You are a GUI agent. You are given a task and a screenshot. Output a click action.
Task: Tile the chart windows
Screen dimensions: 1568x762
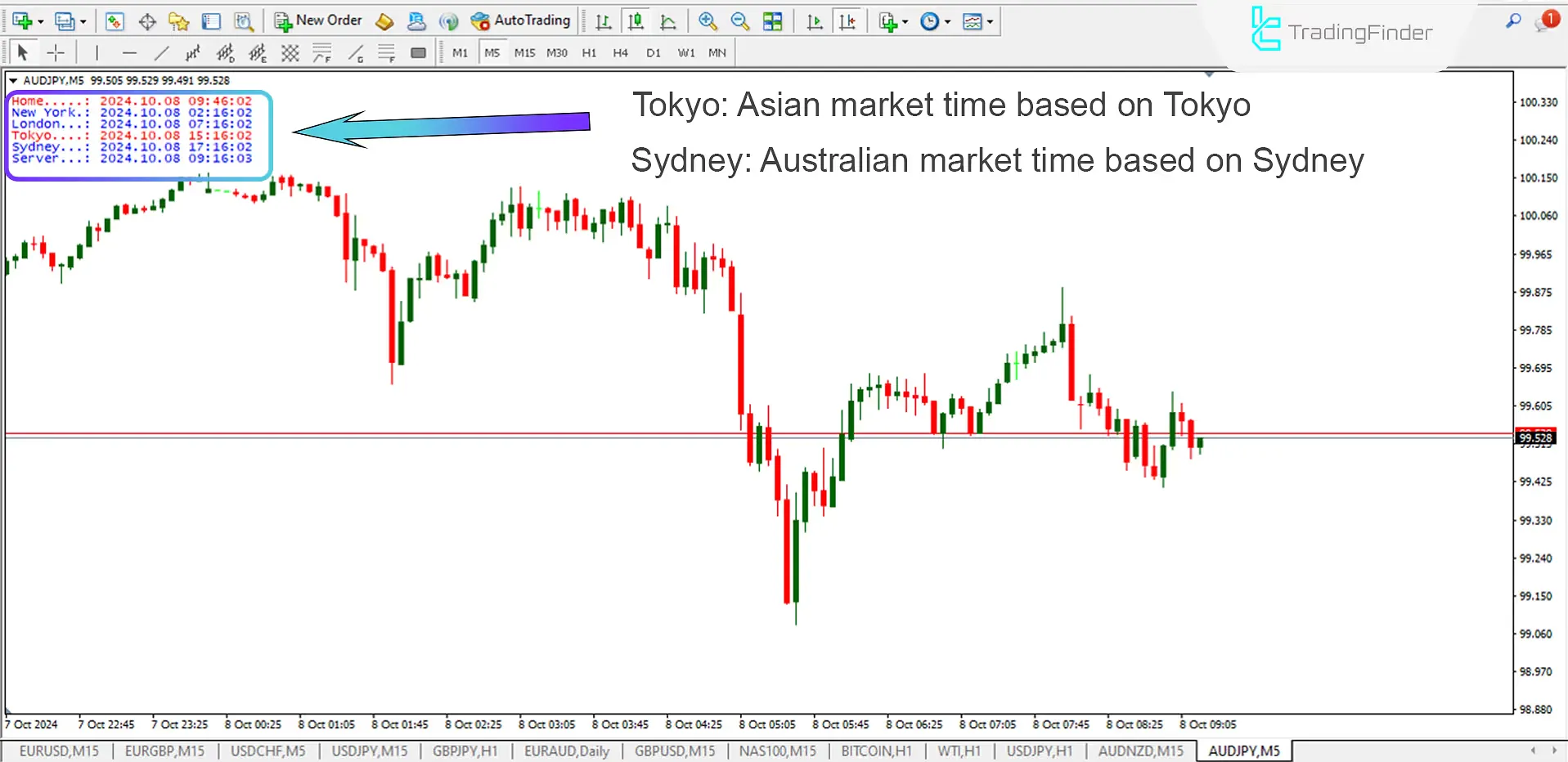coord(772,21)
